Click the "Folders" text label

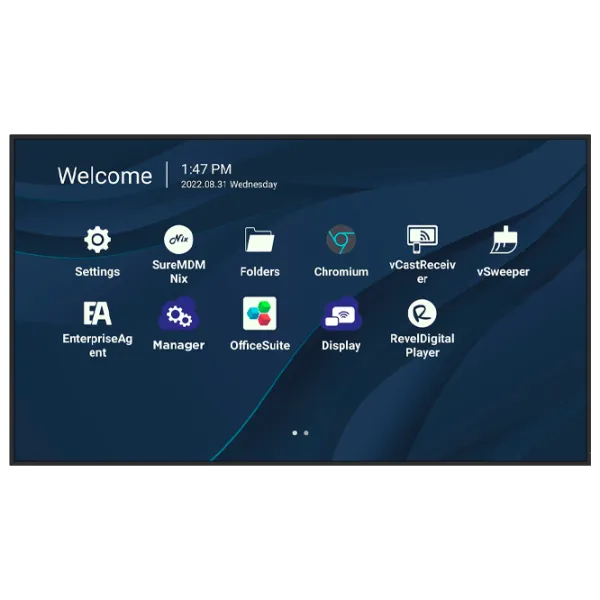tap(260, 272)
